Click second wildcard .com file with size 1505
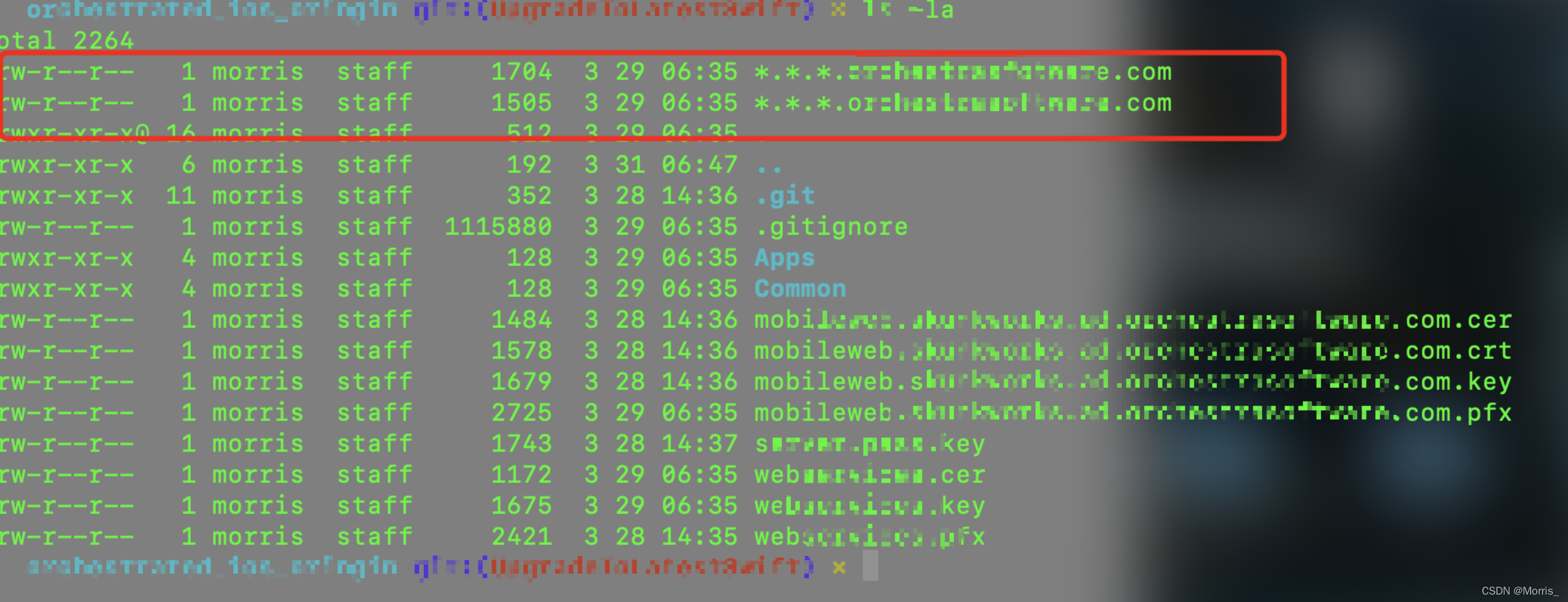Viewport: 1568px width, 602px height. 963,103
